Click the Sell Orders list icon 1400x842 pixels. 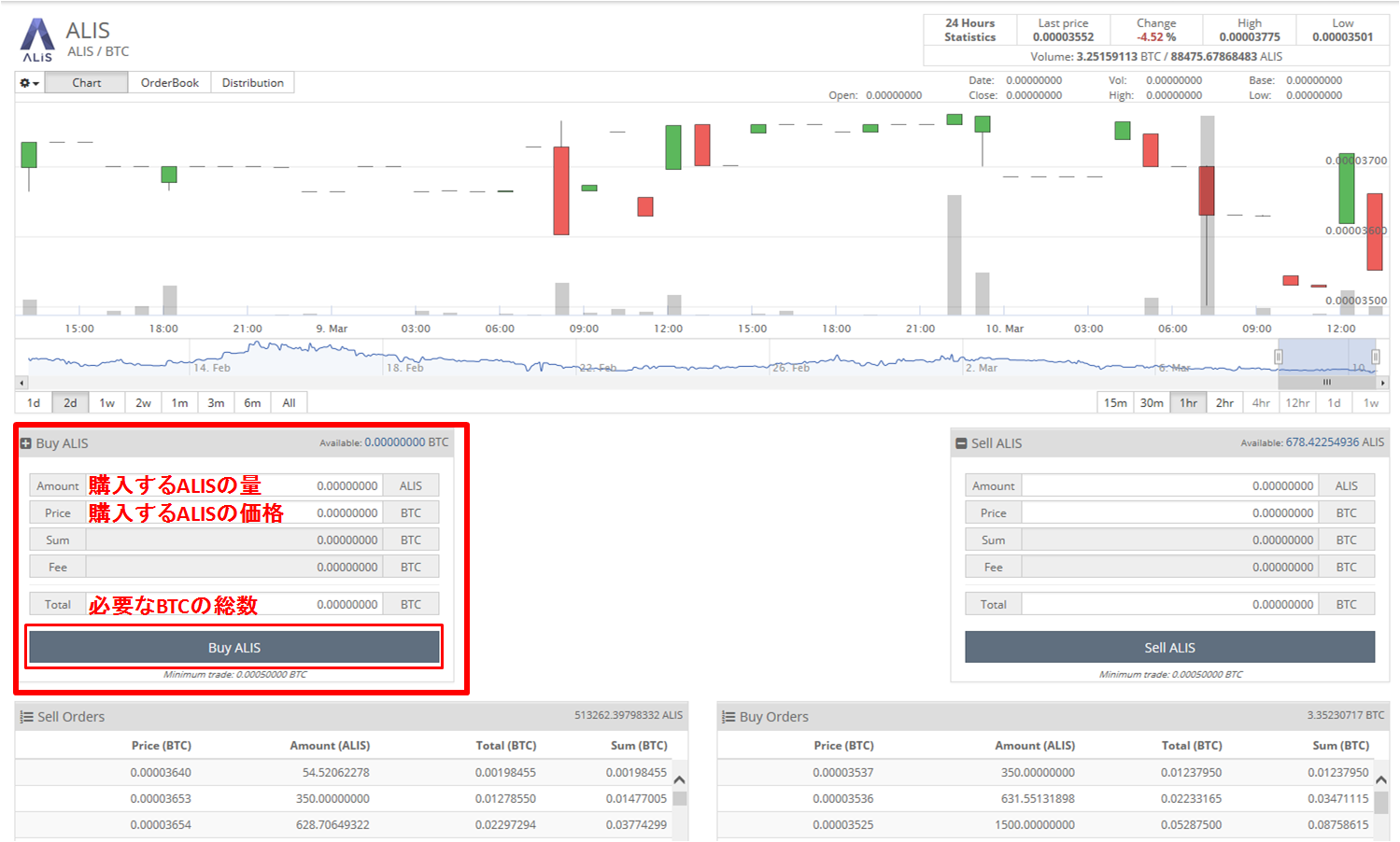pos(26,717)
